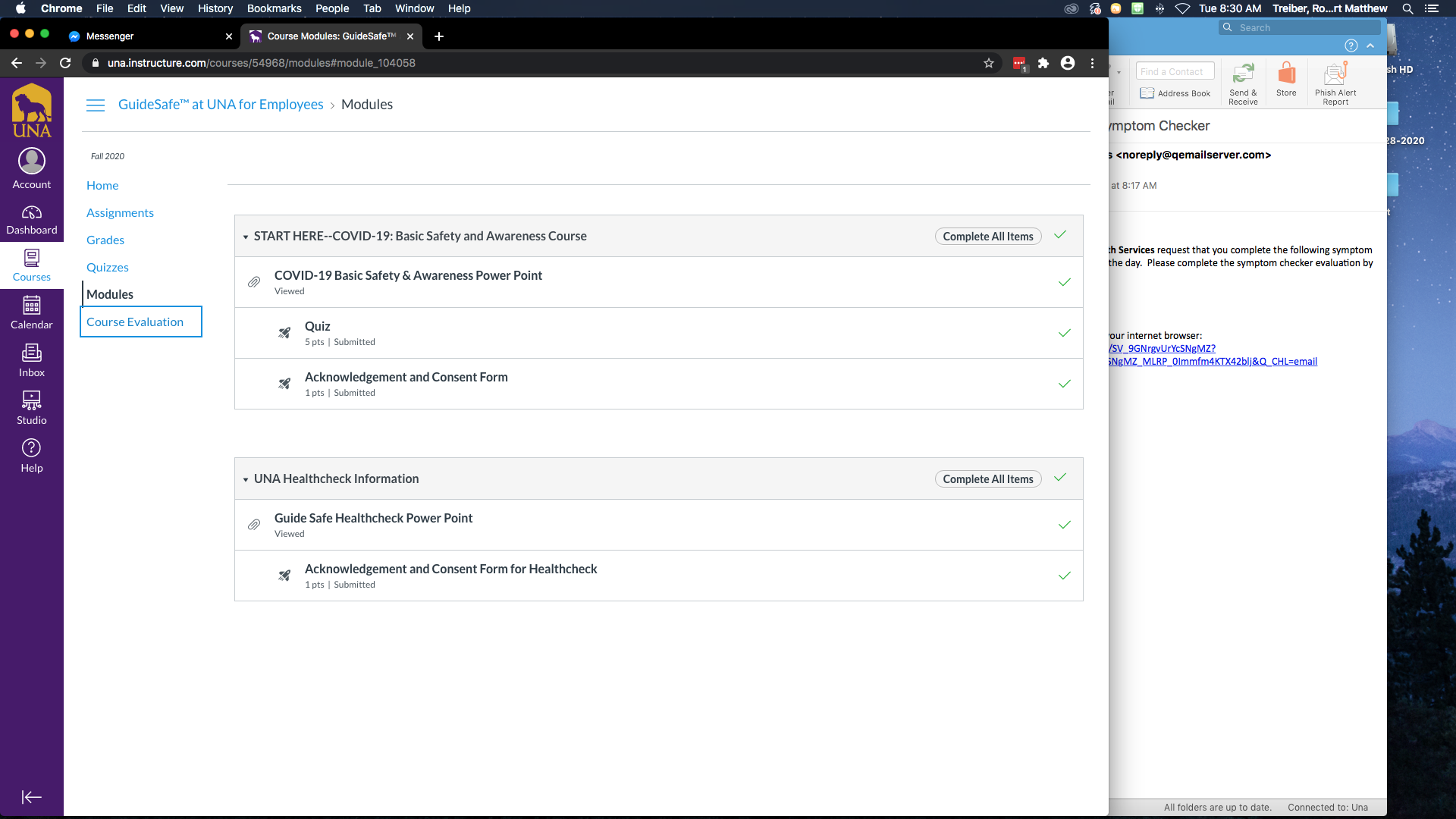Collapse the global navigation sidebar arrow
Image resolution: width=1456 pixels, height=819 pixels.
(x=31, y=797)
